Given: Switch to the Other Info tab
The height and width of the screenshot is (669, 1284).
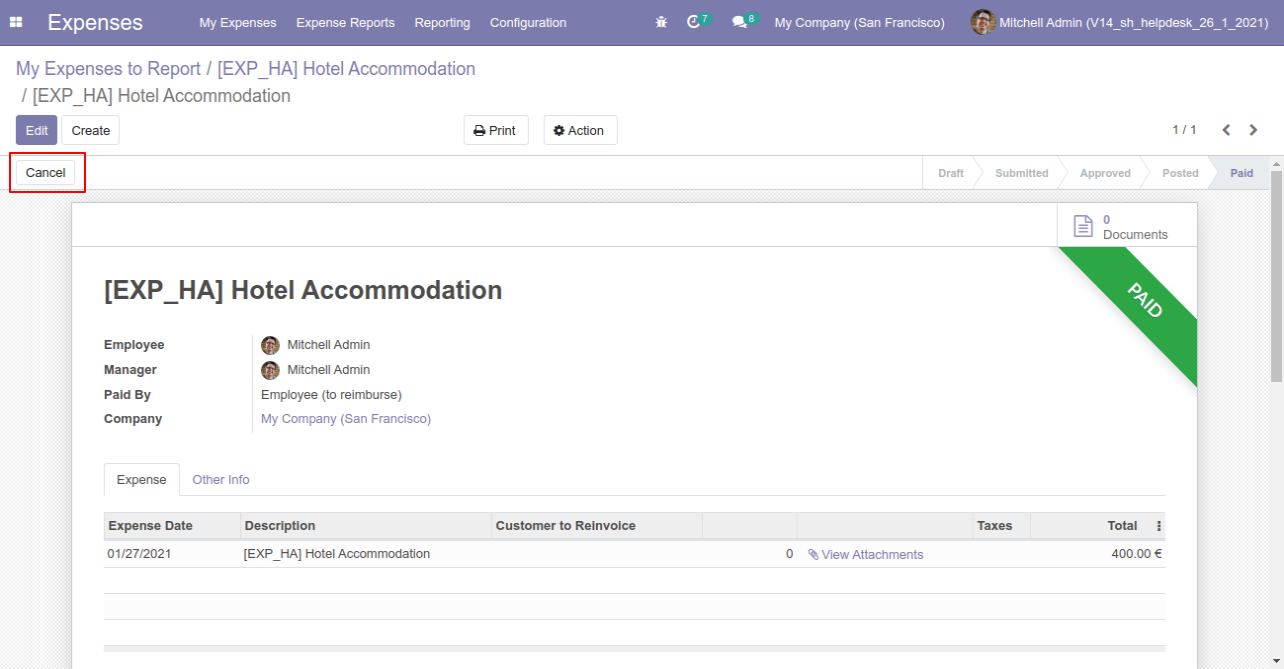Looking at the screenshot, I should tap(221, 480).
